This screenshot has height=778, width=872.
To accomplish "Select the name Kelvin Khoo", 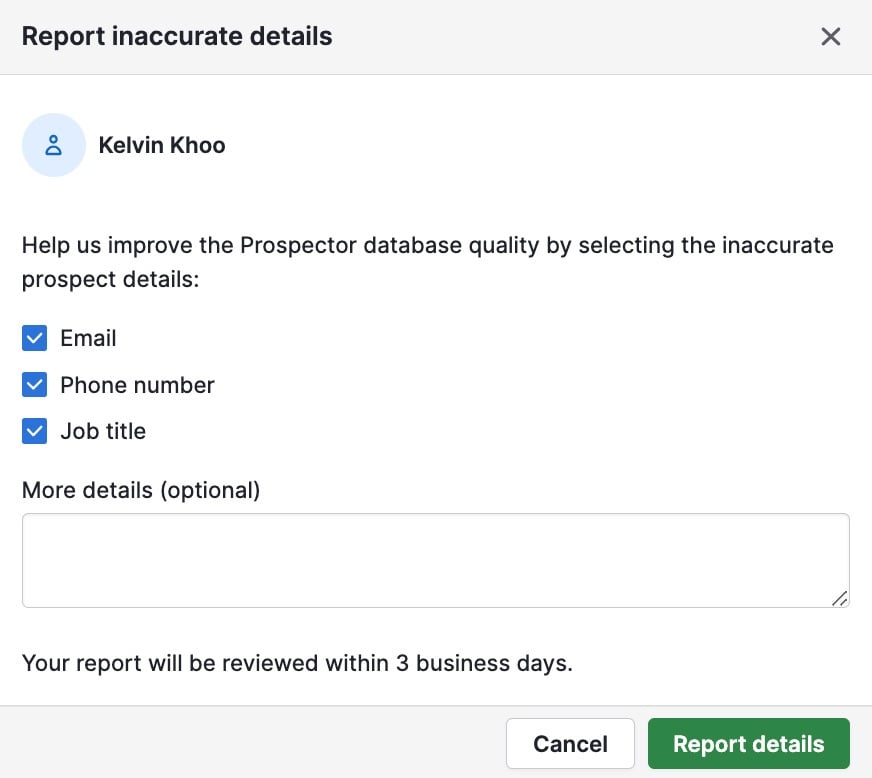I will tap(161, 144).
